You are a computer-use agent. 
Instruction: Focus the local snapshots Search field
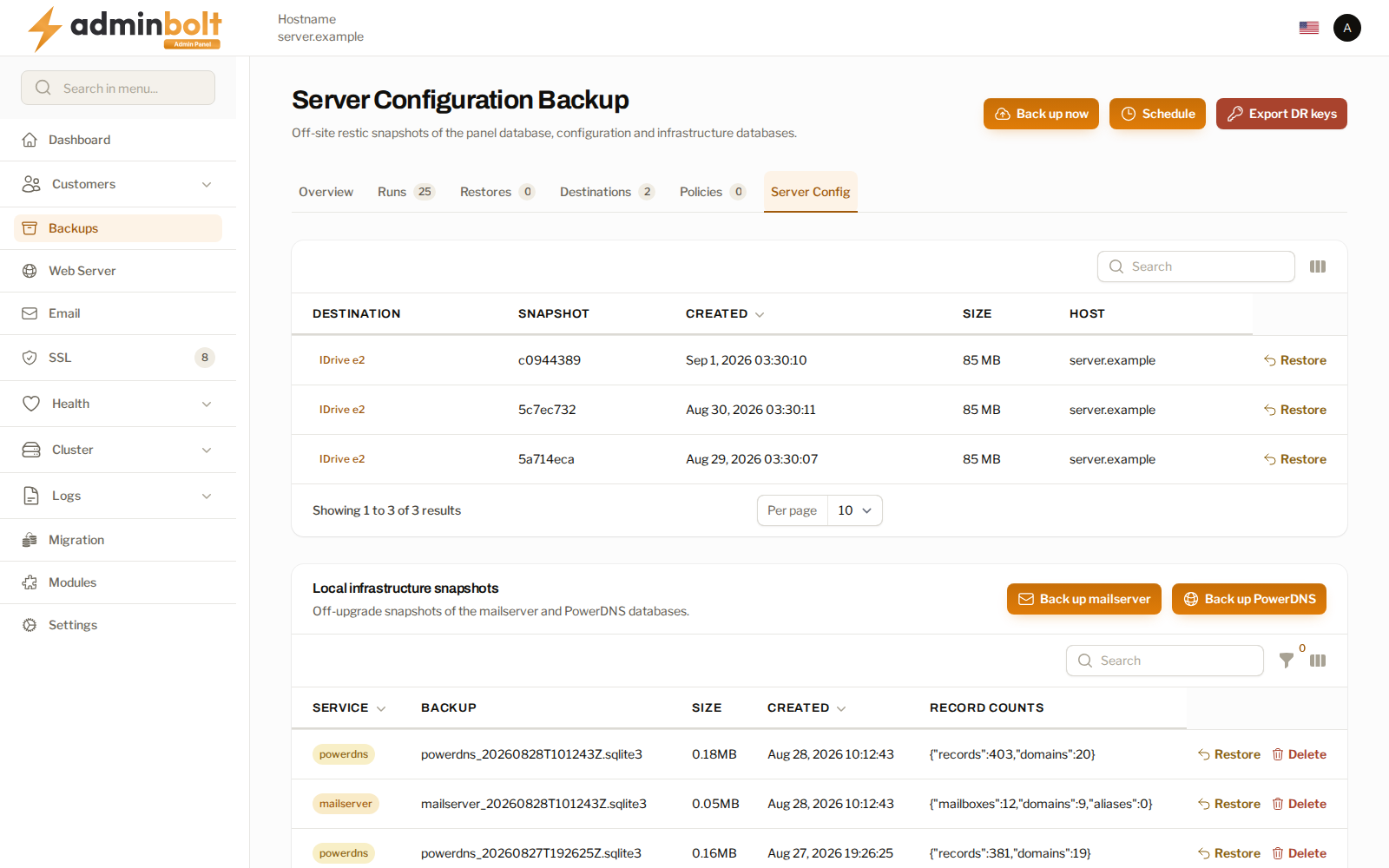[1165, 661]
